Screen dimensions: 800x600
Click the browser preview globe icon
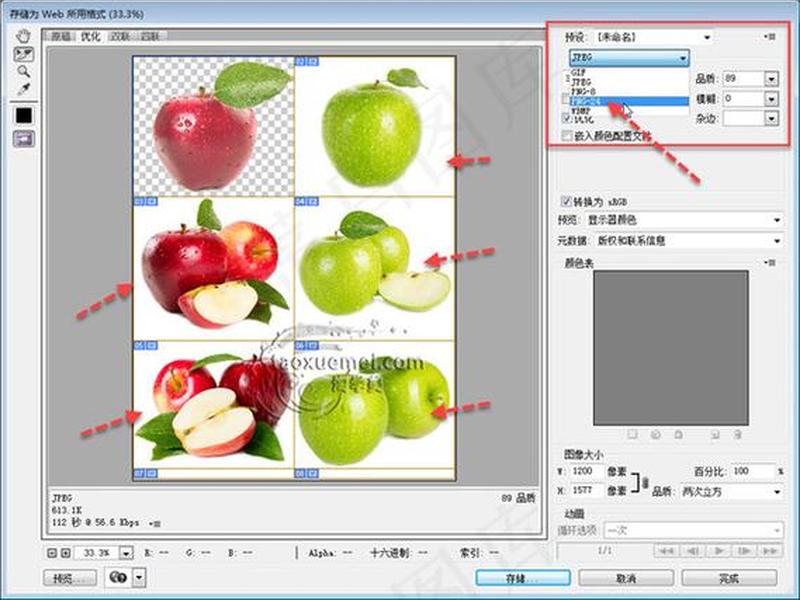click(118, 578)
